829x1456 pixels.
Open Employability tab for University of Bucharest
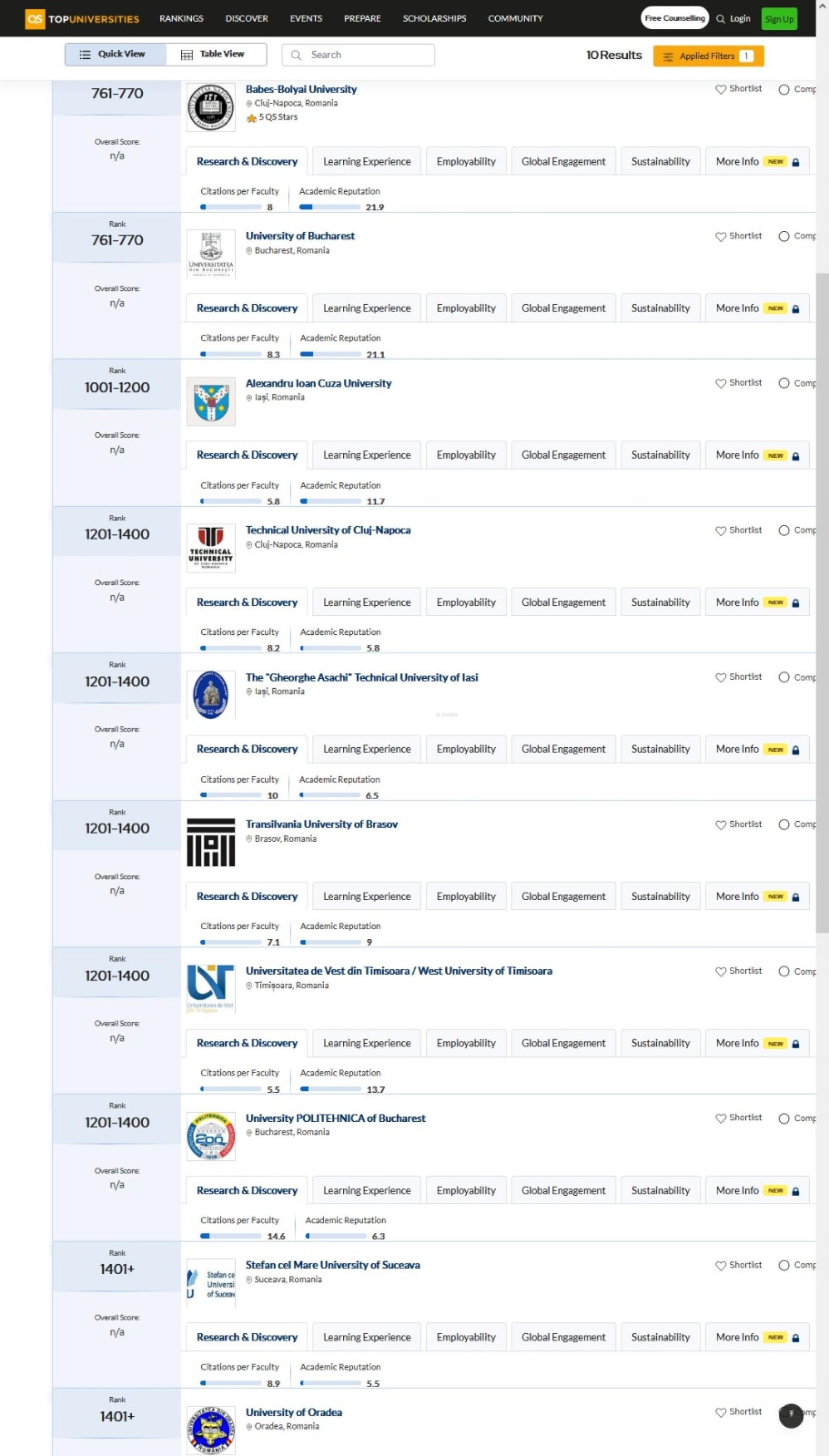pyautogui.click(x=466, y=308)
